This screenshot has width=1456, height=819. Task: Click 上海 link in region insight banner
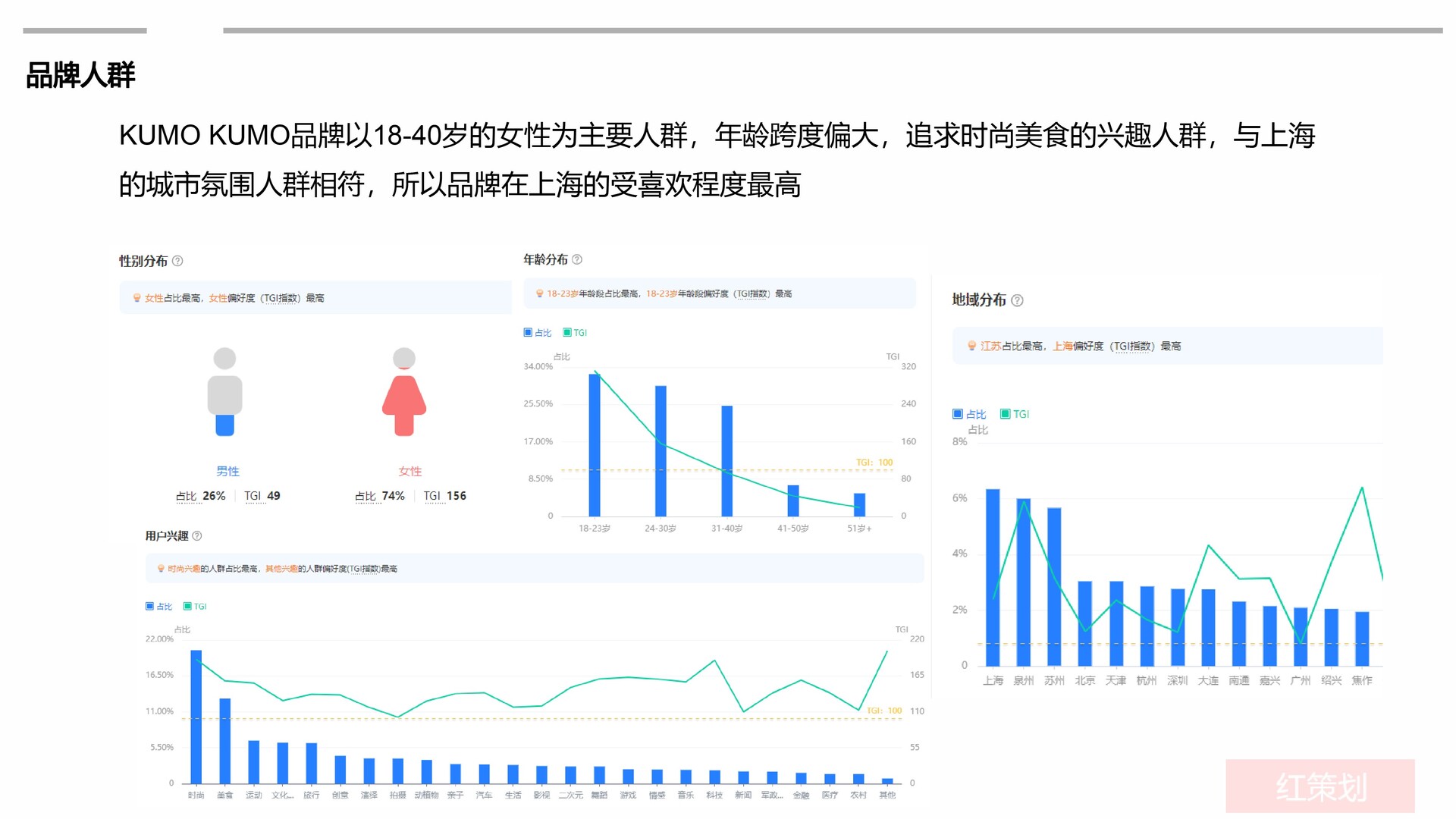pyautogui.click(x=1062, y=346)
